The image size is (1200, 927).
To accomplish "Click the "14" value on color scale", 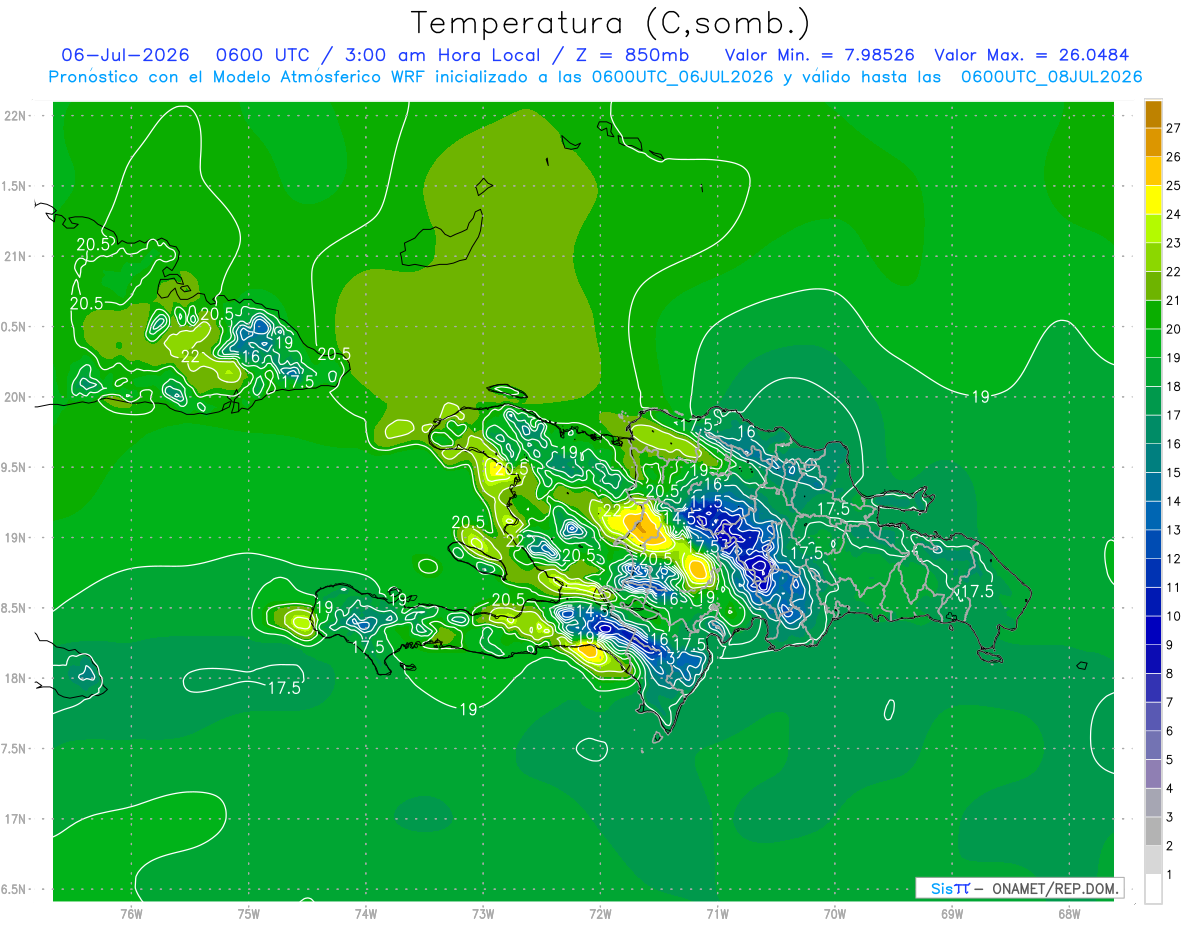I will 1174,501.
